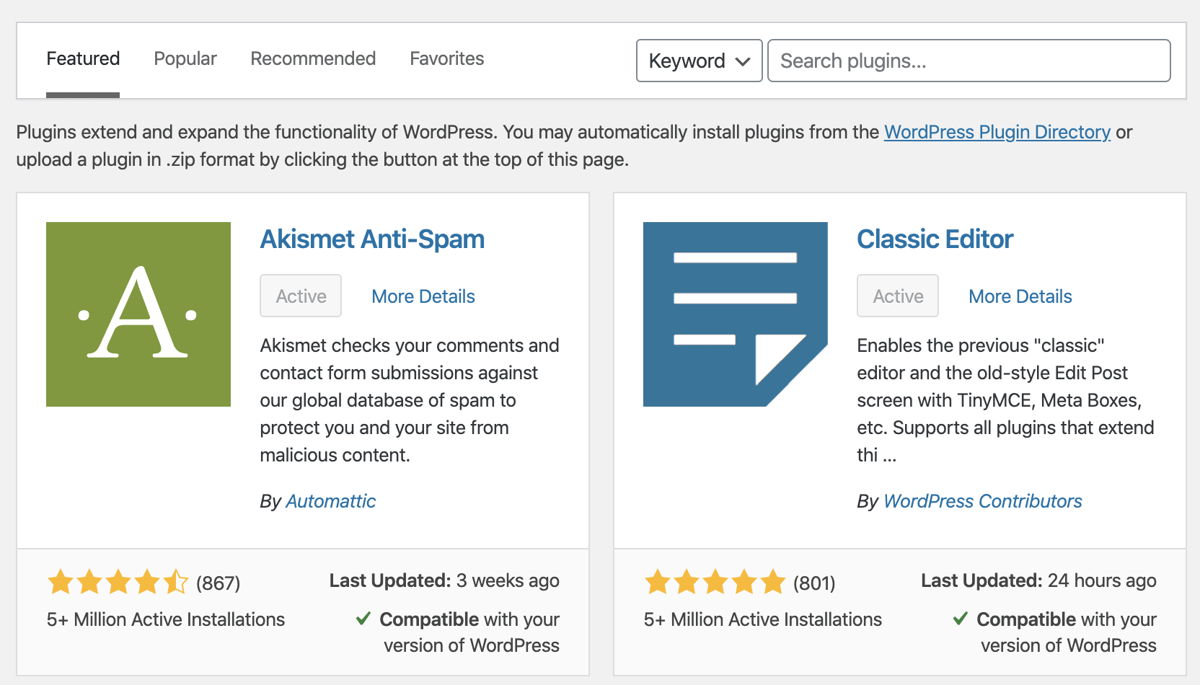Click the Akismet Active button
Image resolution: width=1200 pixels, height=685 pixels.
point(301,296)
